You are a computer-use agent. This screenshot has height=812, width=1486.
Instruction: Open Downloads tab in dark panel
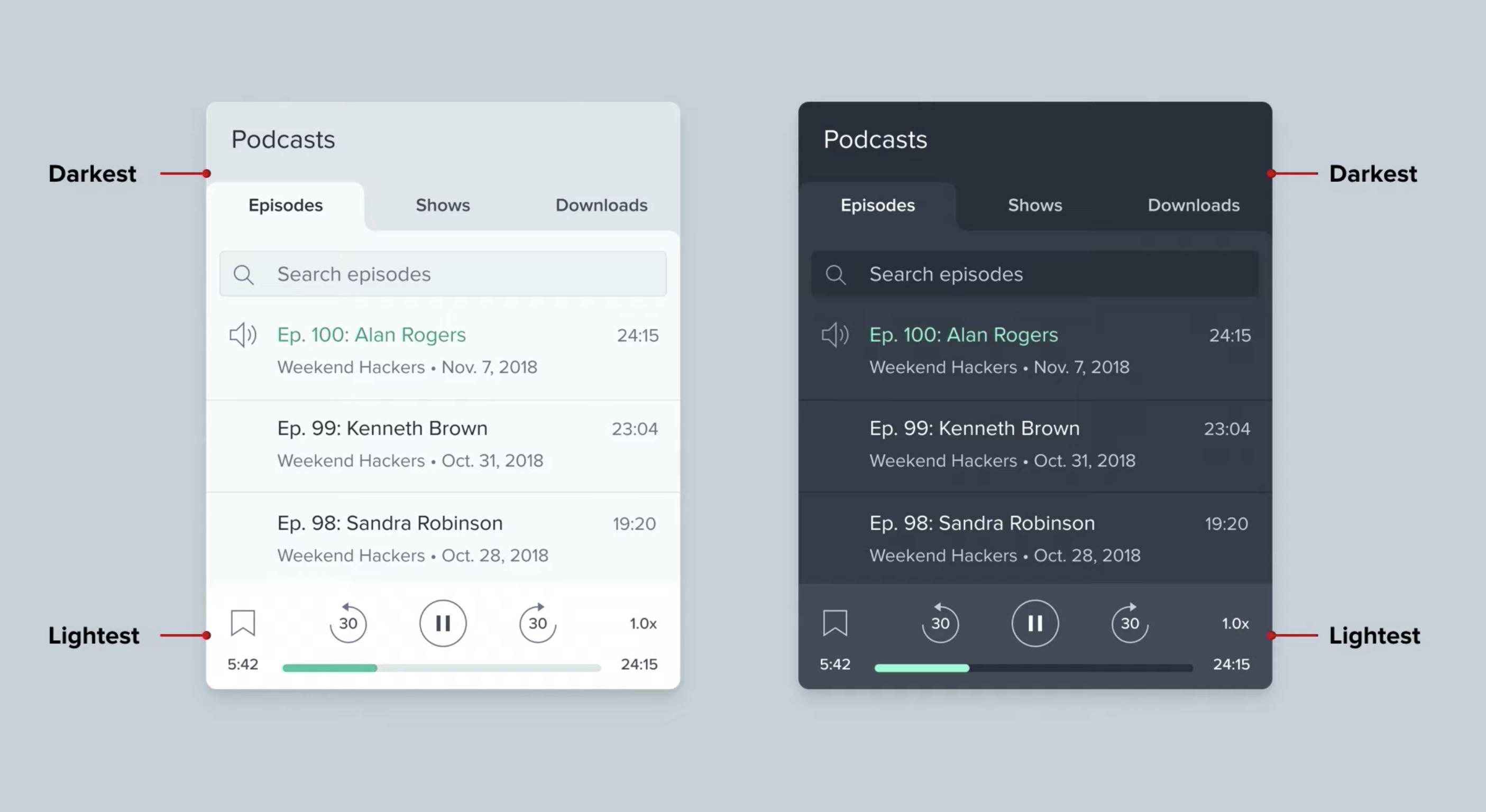click(1194, 205)
